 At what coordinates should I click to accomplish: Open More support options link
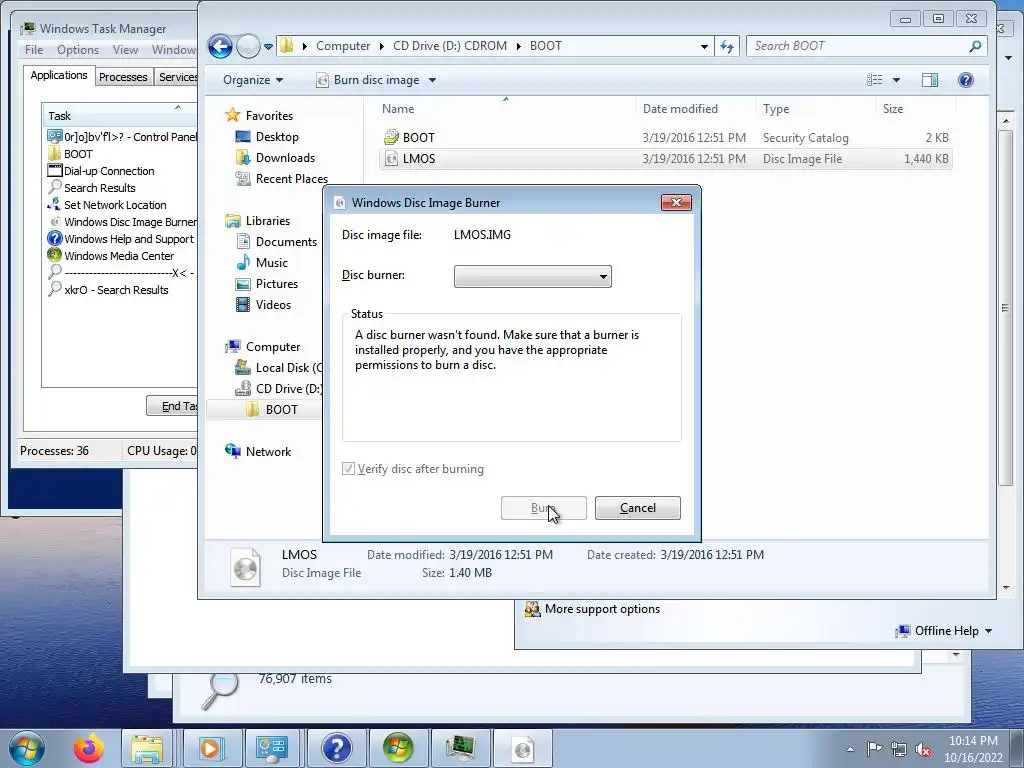pyautogui.click(x=602, y=609)
